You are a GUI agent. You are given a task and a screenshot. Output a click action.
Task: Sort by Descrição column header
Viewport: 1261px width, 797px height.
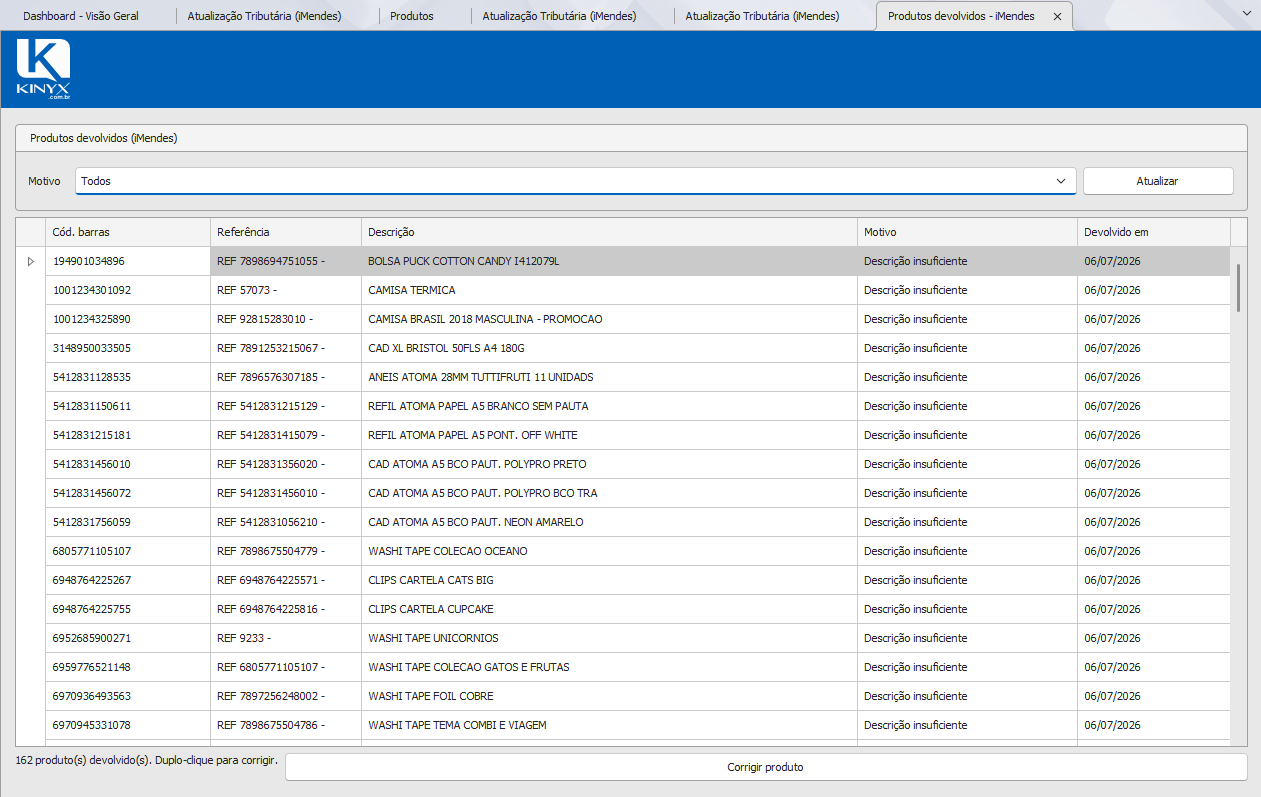[609, 232]
